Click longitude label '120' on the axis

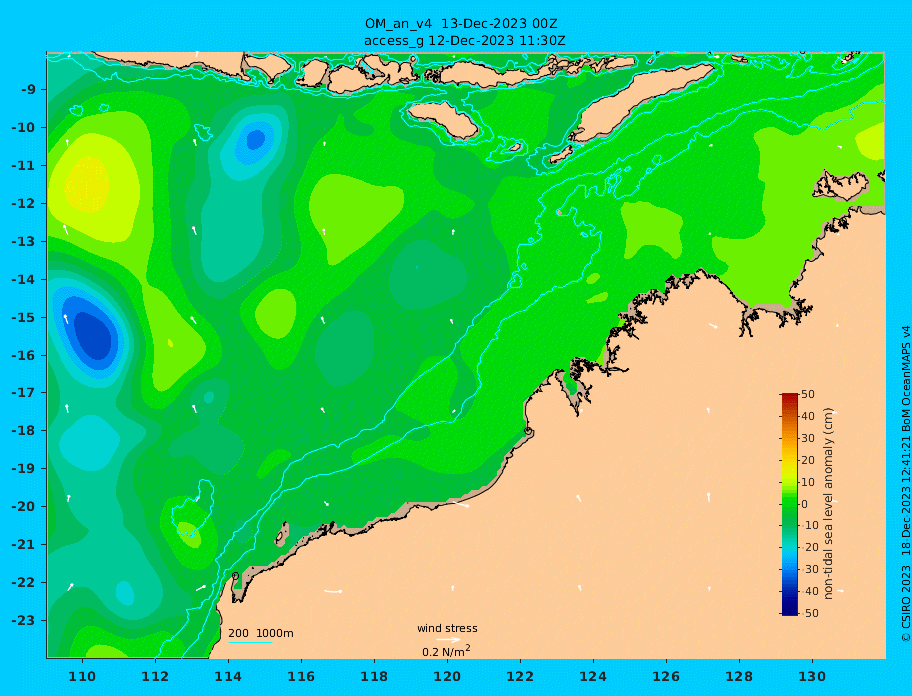(x=447, y=676)
